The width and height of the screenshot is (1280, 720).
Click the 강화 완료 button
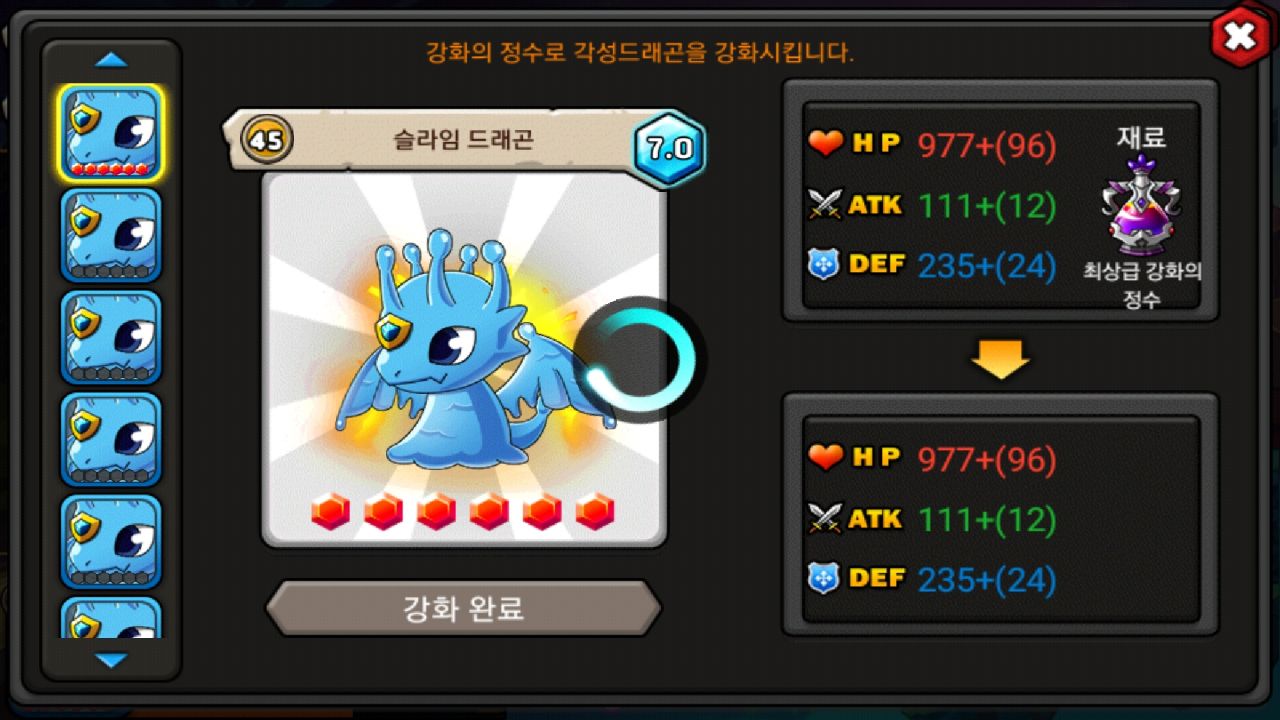[x=463, y=607]
